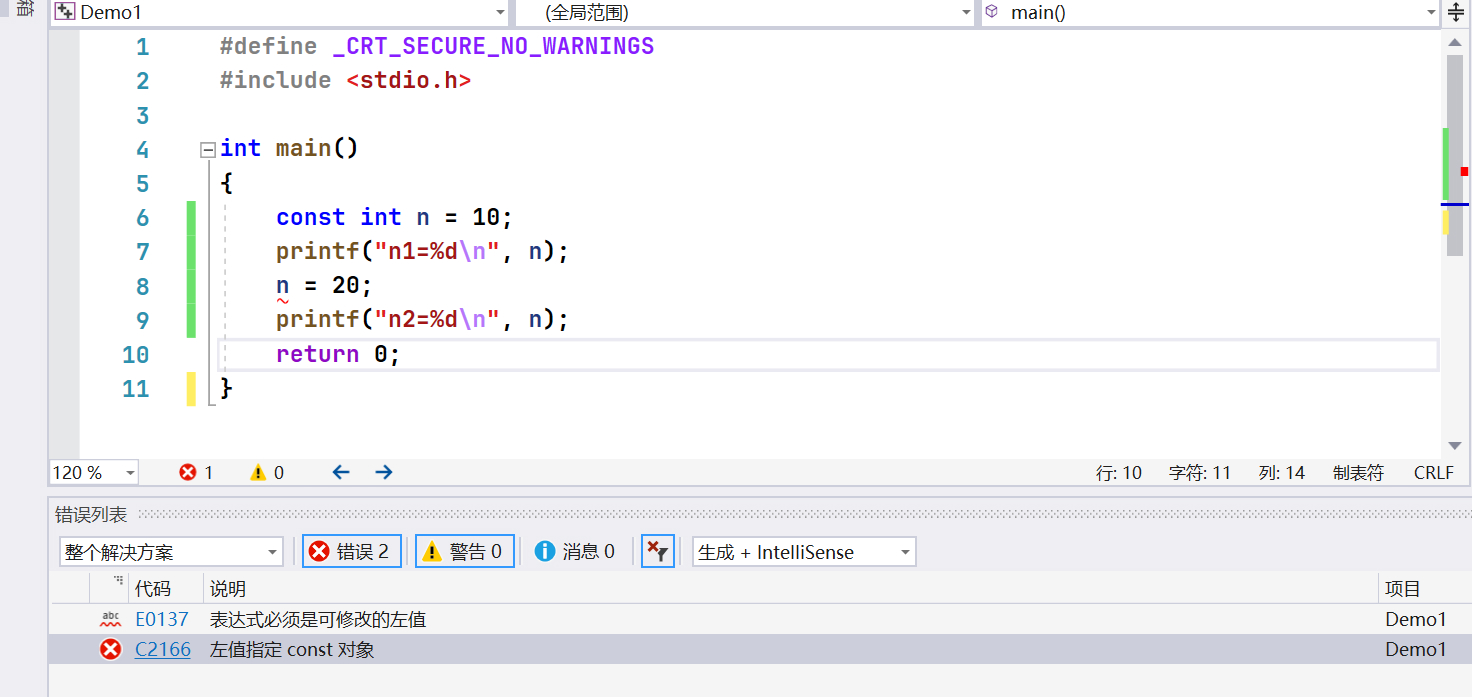Navigate to previous issue with left arrow

coord(341,472)
